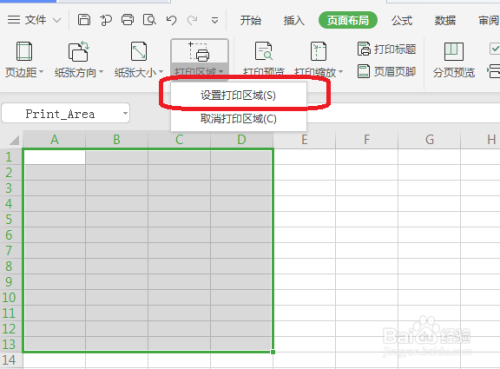500x369 pixels.
Task: Open the name box dropdown arrow
Action: (x=125, y=113)
